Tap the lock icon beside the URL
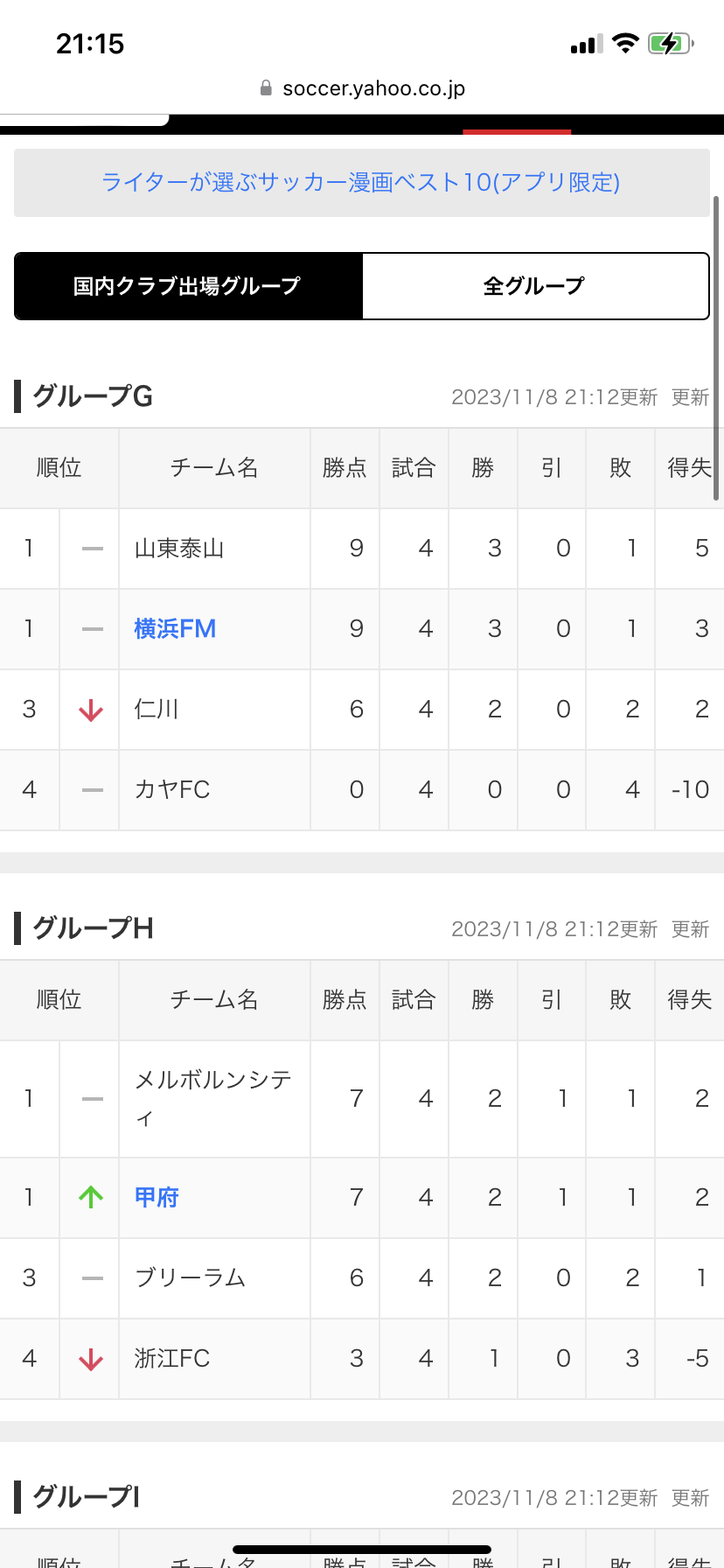This screenshot has width=724, height=1568. [x=266, y=88]
